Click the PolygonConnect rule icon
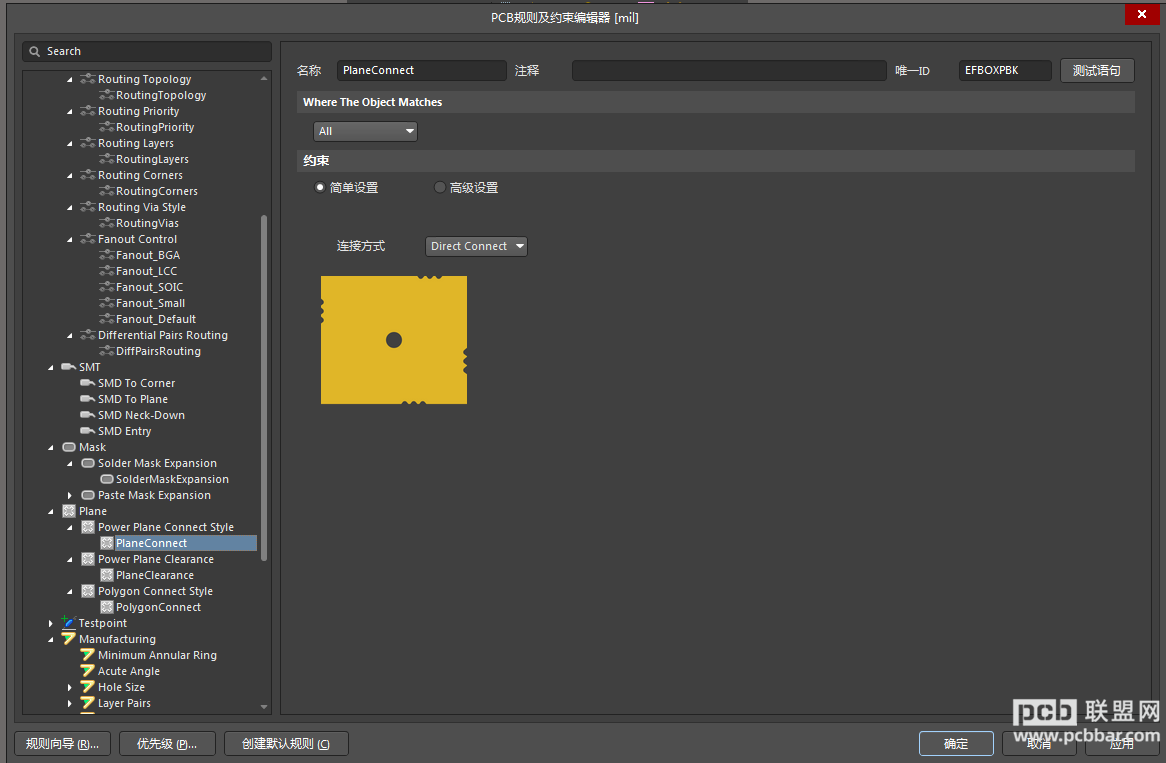1166x763 pixels. pos(106,607)
